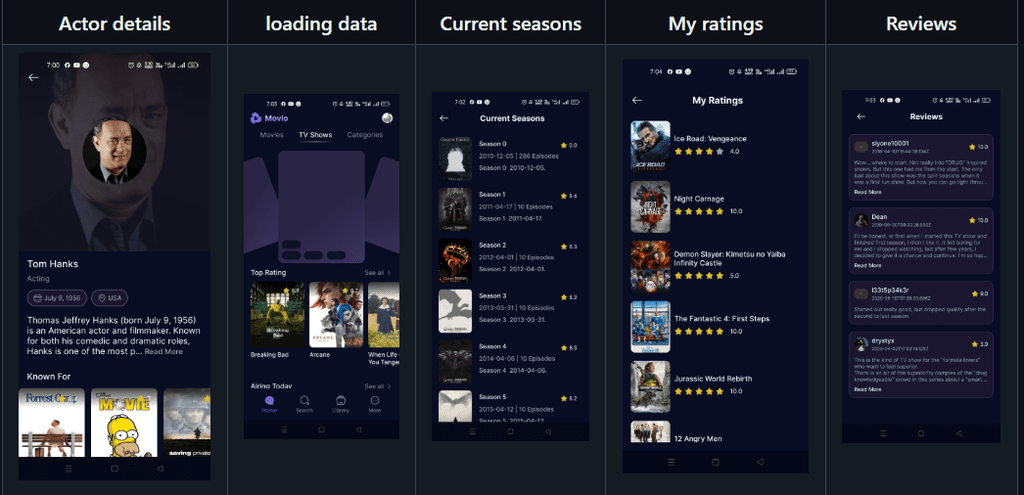Open the Breaking Bad poster
Viewport: 1024px width, 495px height.
(278, 315)
